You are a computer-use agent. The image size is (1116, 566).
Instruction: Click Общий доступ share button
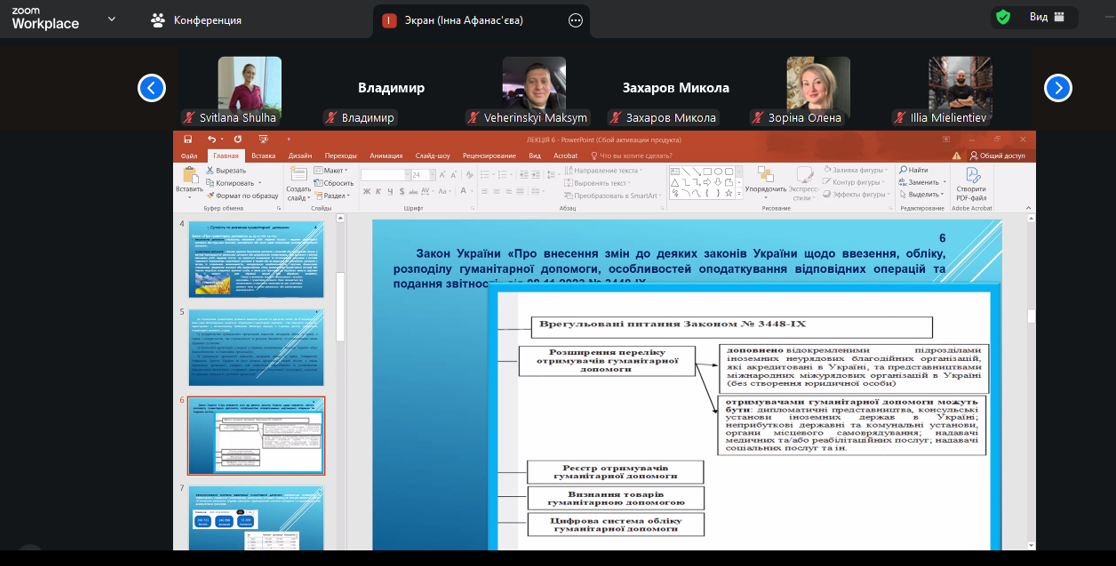pos(996,156)
